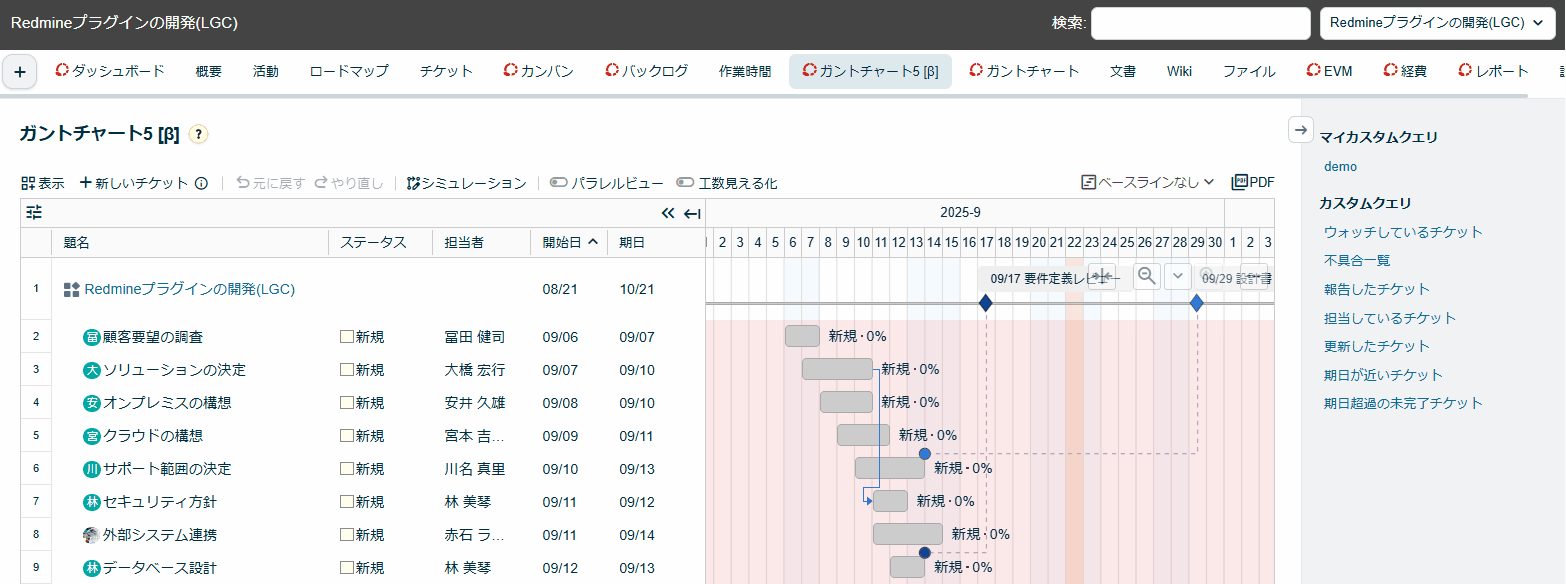Click the 09/17 要件定義レビュー milestone diamond
Image resolution: width=1566 pixels, height=584 pixels.
[x=985, y=303]
